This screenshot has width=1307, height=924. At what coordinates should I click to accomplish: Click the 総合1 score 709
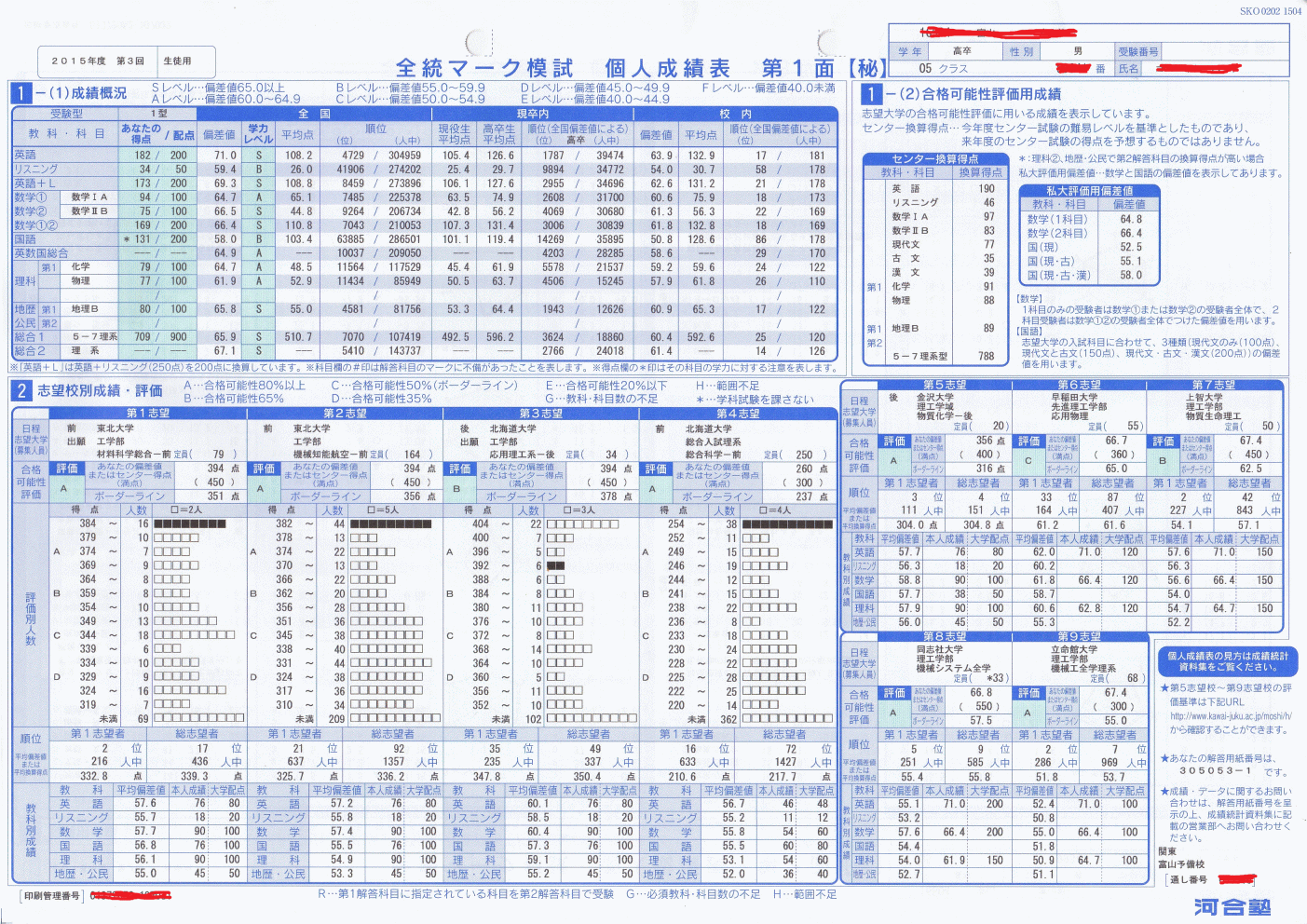[x=143, y=337]
